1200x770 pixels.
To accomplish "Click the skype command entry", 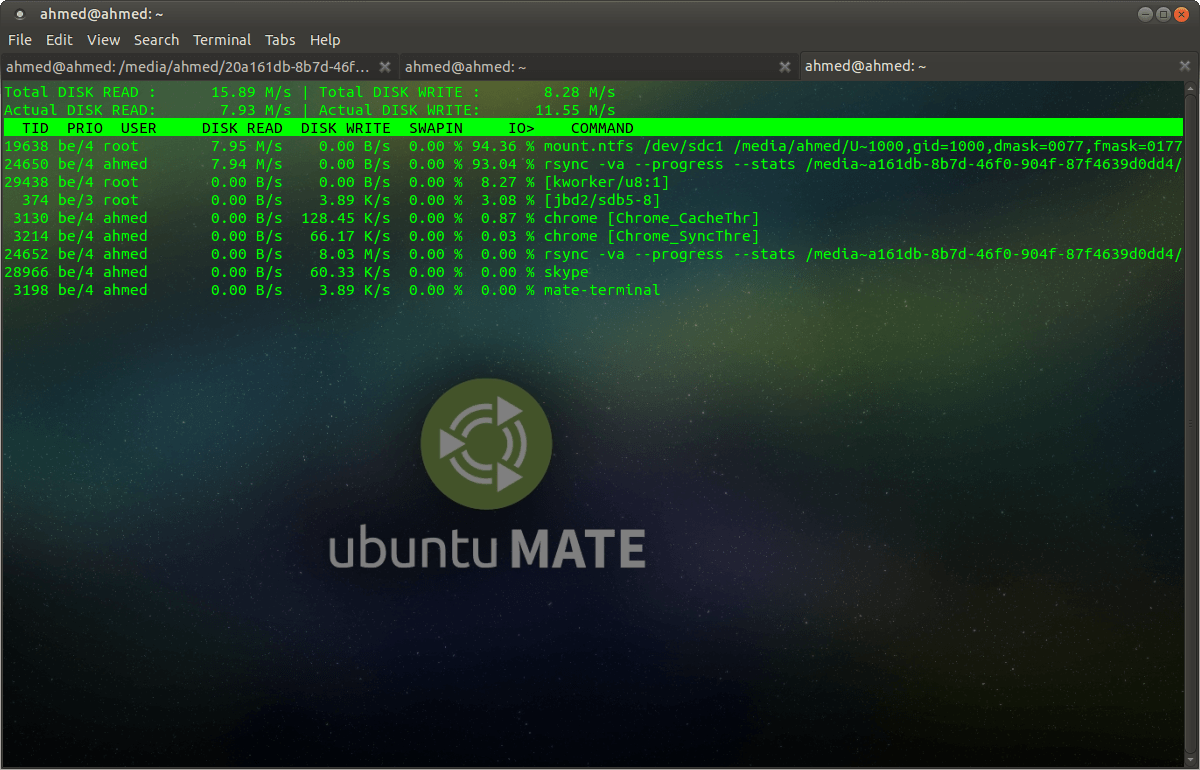I will click(x=566, y=272).
